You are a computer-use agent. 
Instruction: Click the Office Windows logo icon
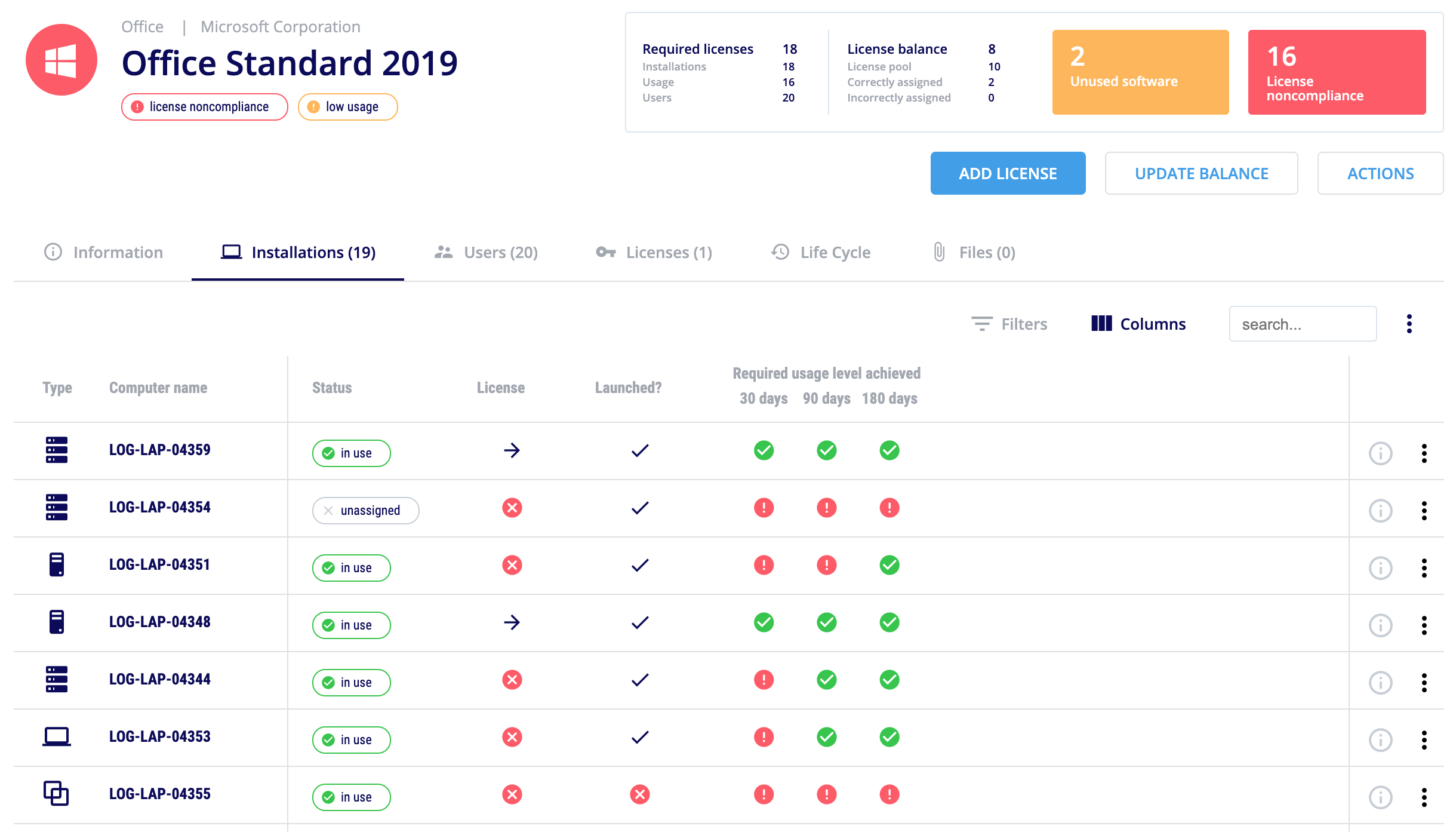61,60
